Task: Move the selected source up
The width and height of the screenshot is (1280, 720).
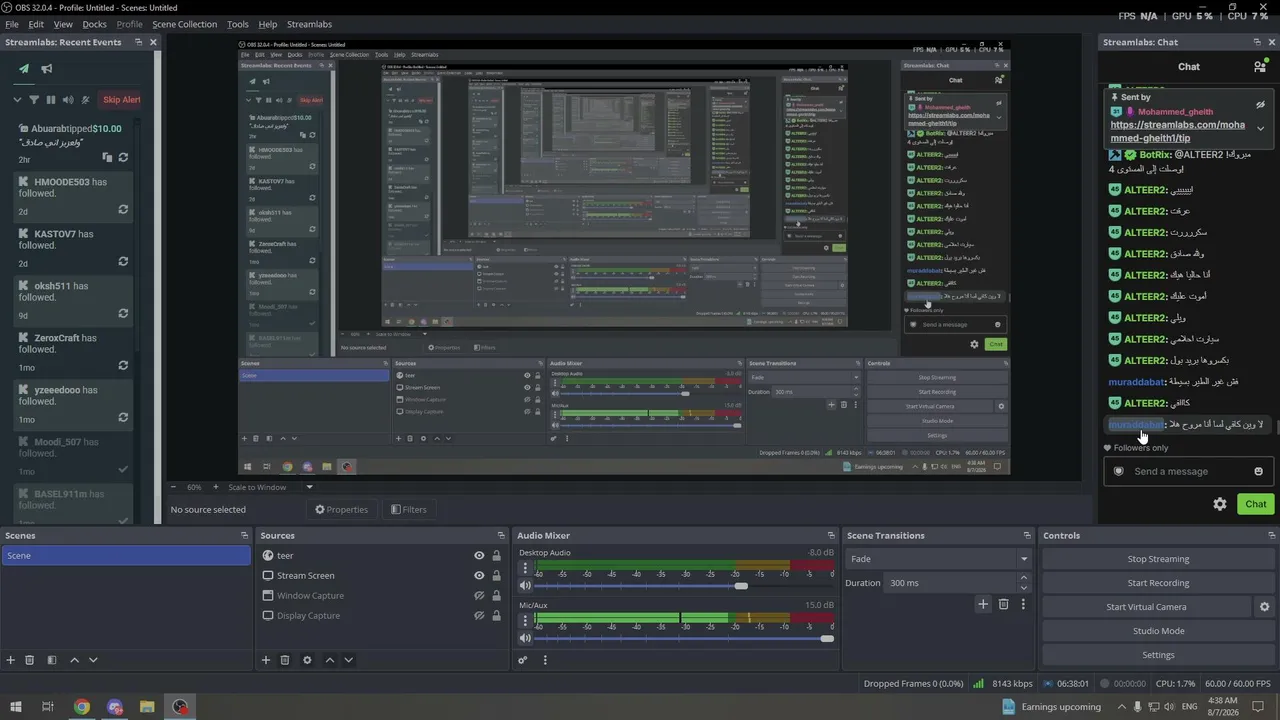Action: point(330,660)
